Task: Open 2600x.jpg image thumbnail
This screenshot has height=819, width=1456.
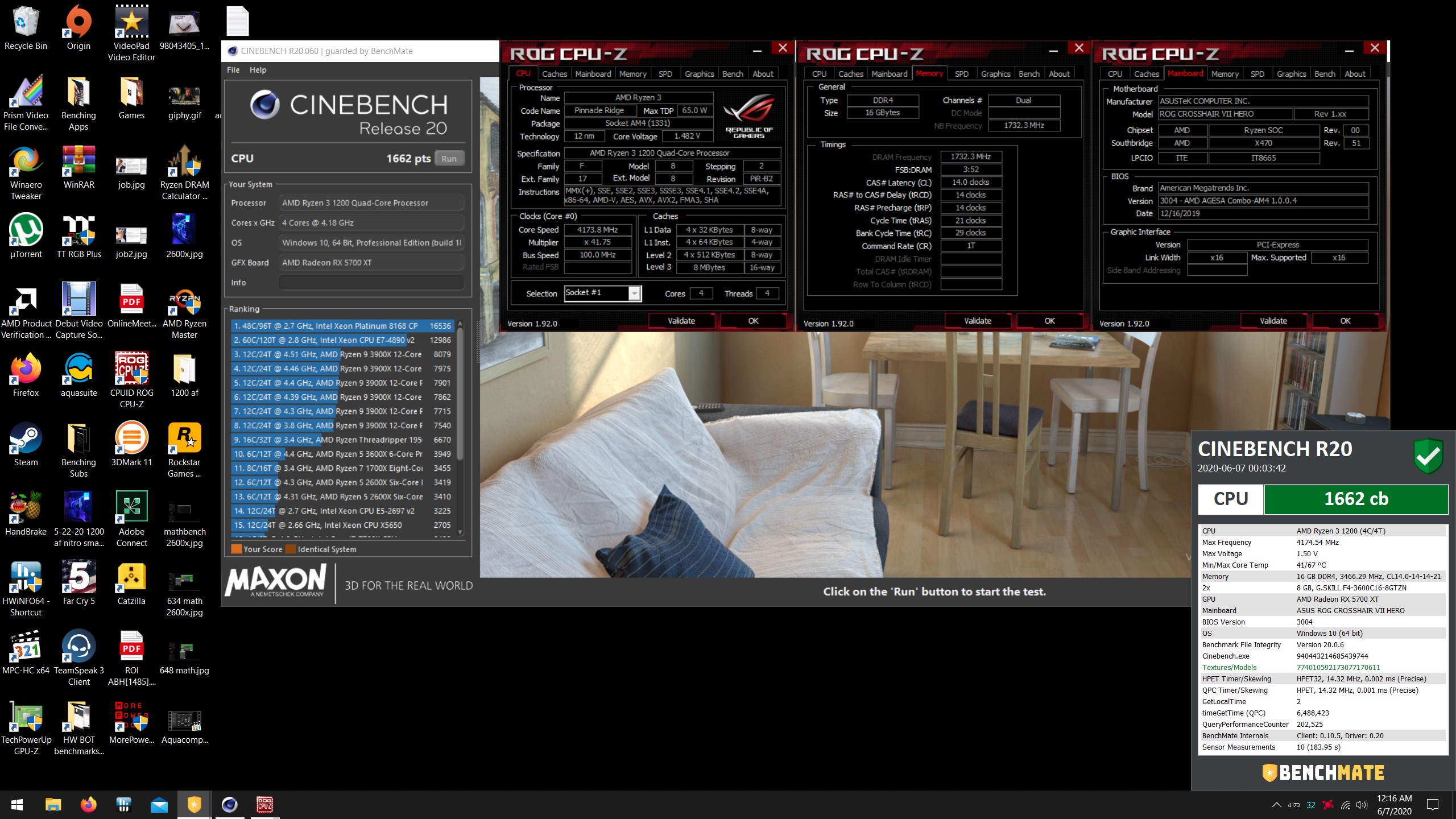Action: [184, 235]
